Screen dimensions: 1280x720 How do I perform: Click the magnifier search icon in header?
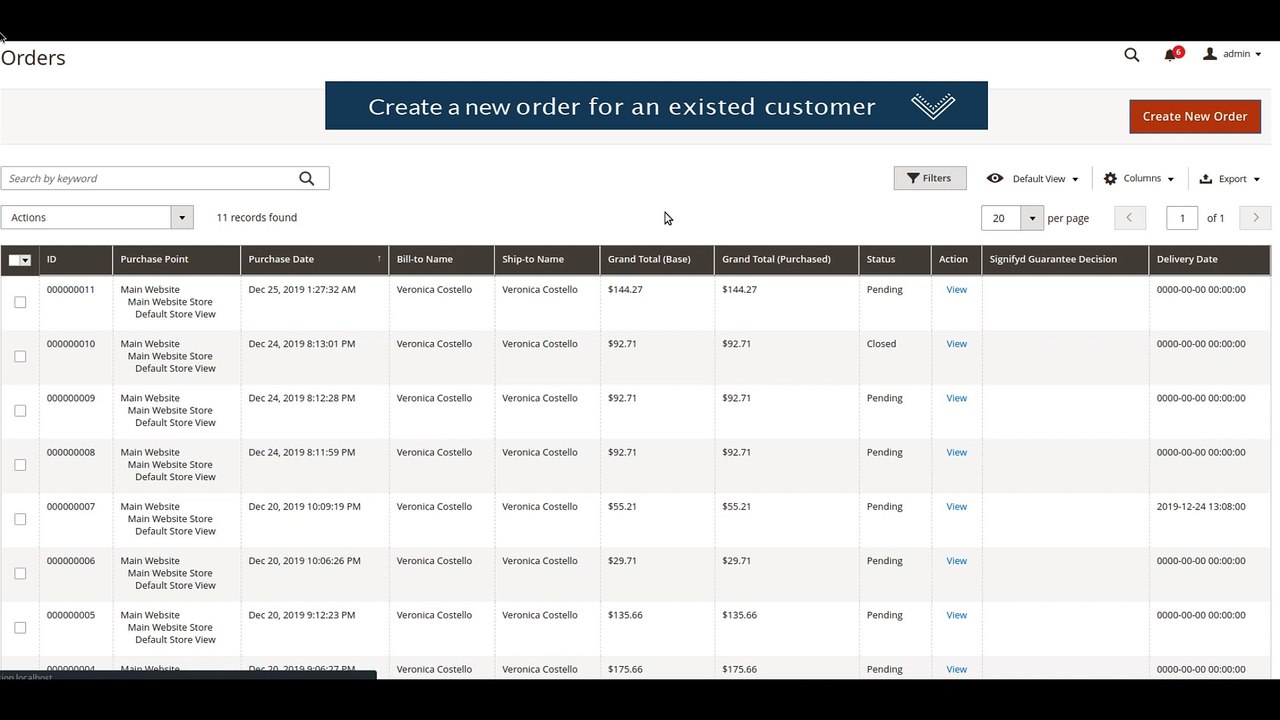coord(1131,55)
